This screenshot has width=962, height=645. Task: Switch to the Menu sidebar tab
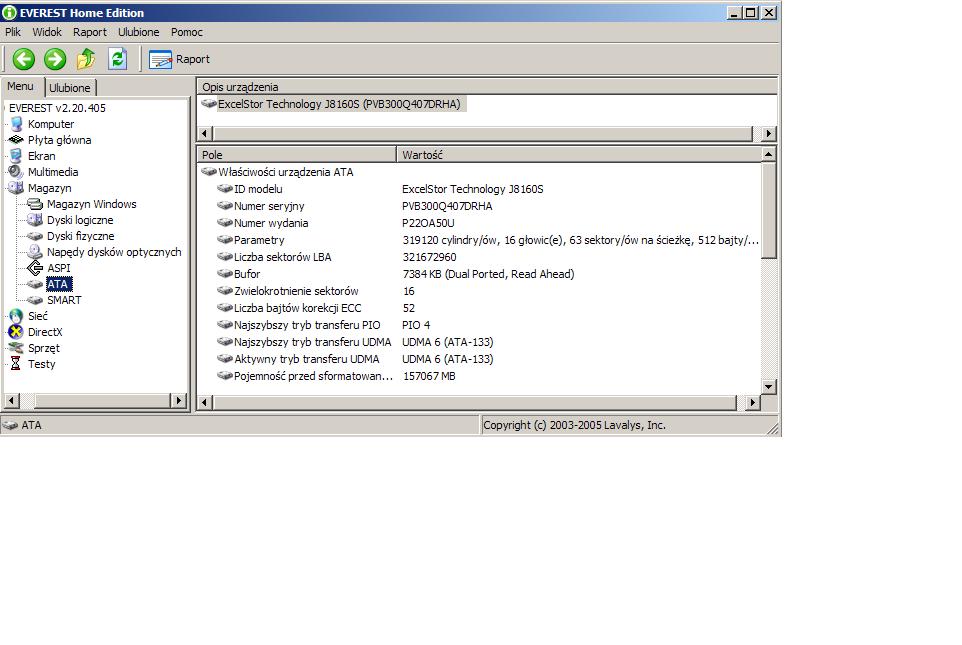pos(20,87)
